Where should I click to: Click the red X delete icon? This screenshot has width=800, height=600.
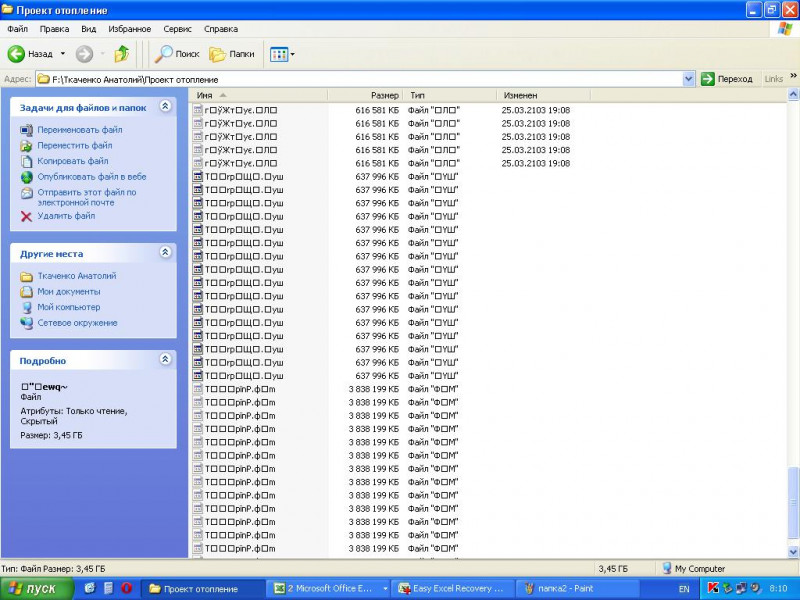click(27, 217)
